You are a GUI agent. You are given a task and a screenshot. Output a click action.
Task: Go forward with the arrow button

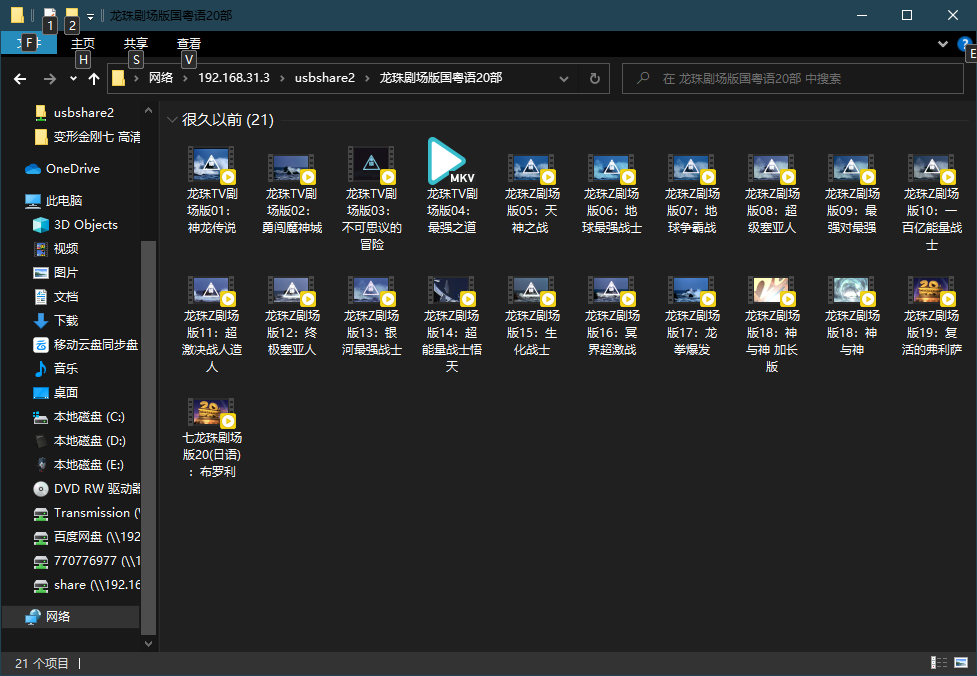[x=49, y=79]
